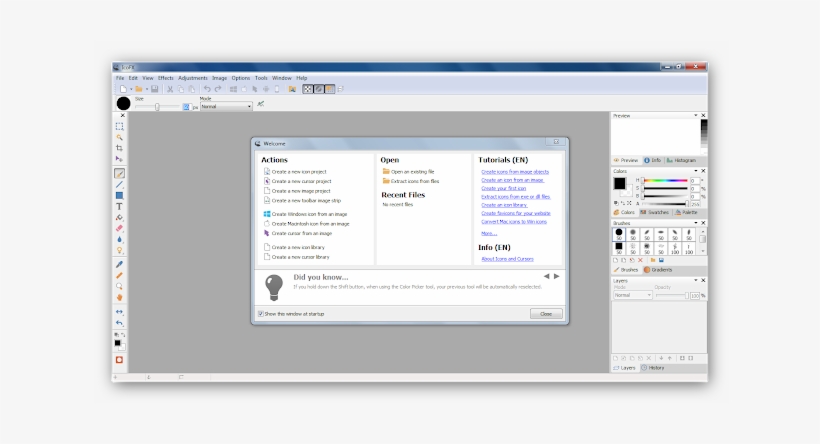Open the dropdown arrow beside the New file icon
Screen dimensions: 820x444
129,89
